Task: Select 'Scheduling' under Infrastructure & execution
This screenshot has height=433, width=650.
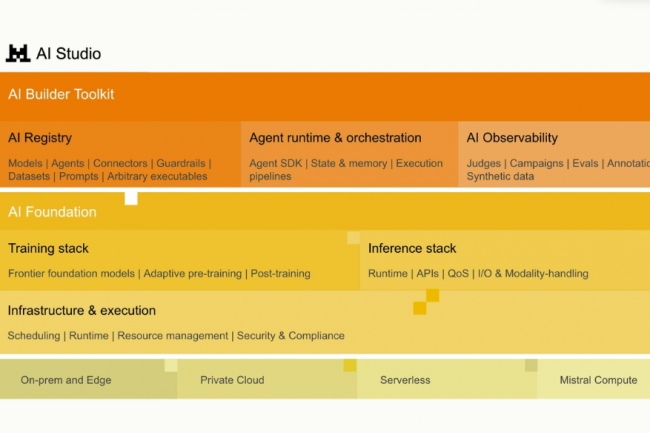Action: pos(34,336)
